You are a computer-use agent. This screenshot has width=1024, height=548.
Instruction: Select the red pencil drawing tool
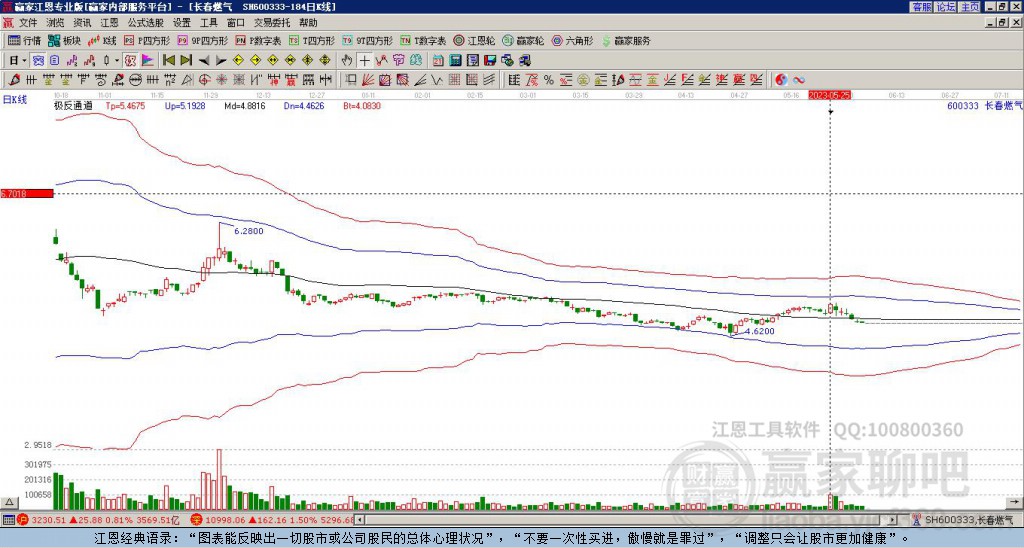point(15,80)
